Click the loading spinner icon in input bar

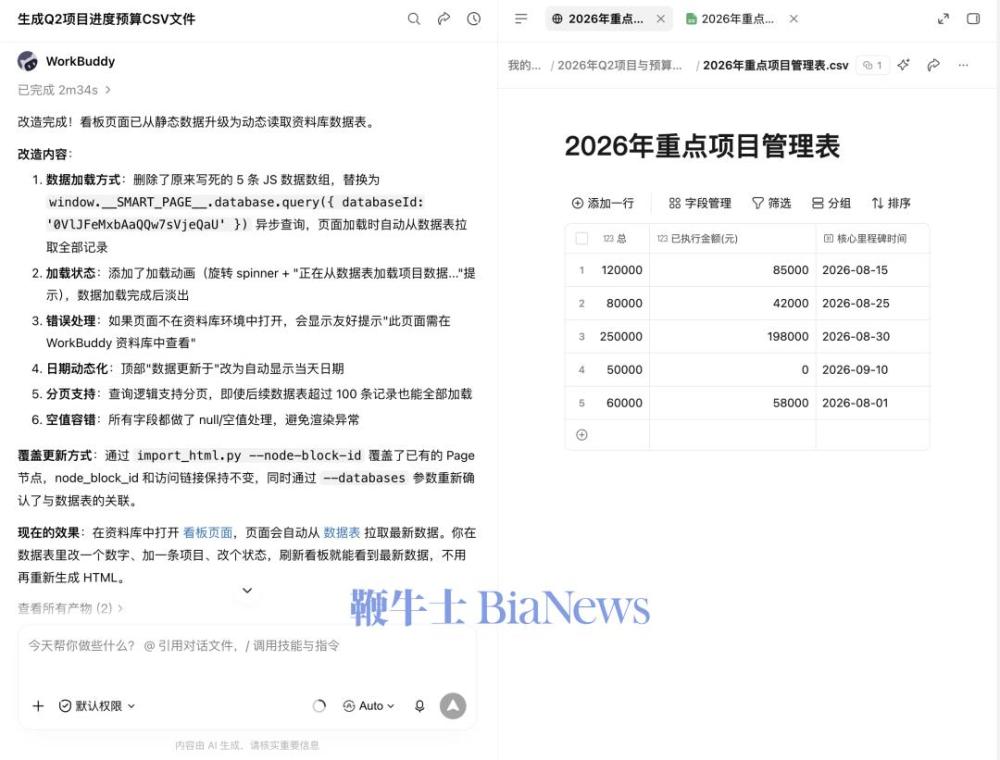point(320,706)
